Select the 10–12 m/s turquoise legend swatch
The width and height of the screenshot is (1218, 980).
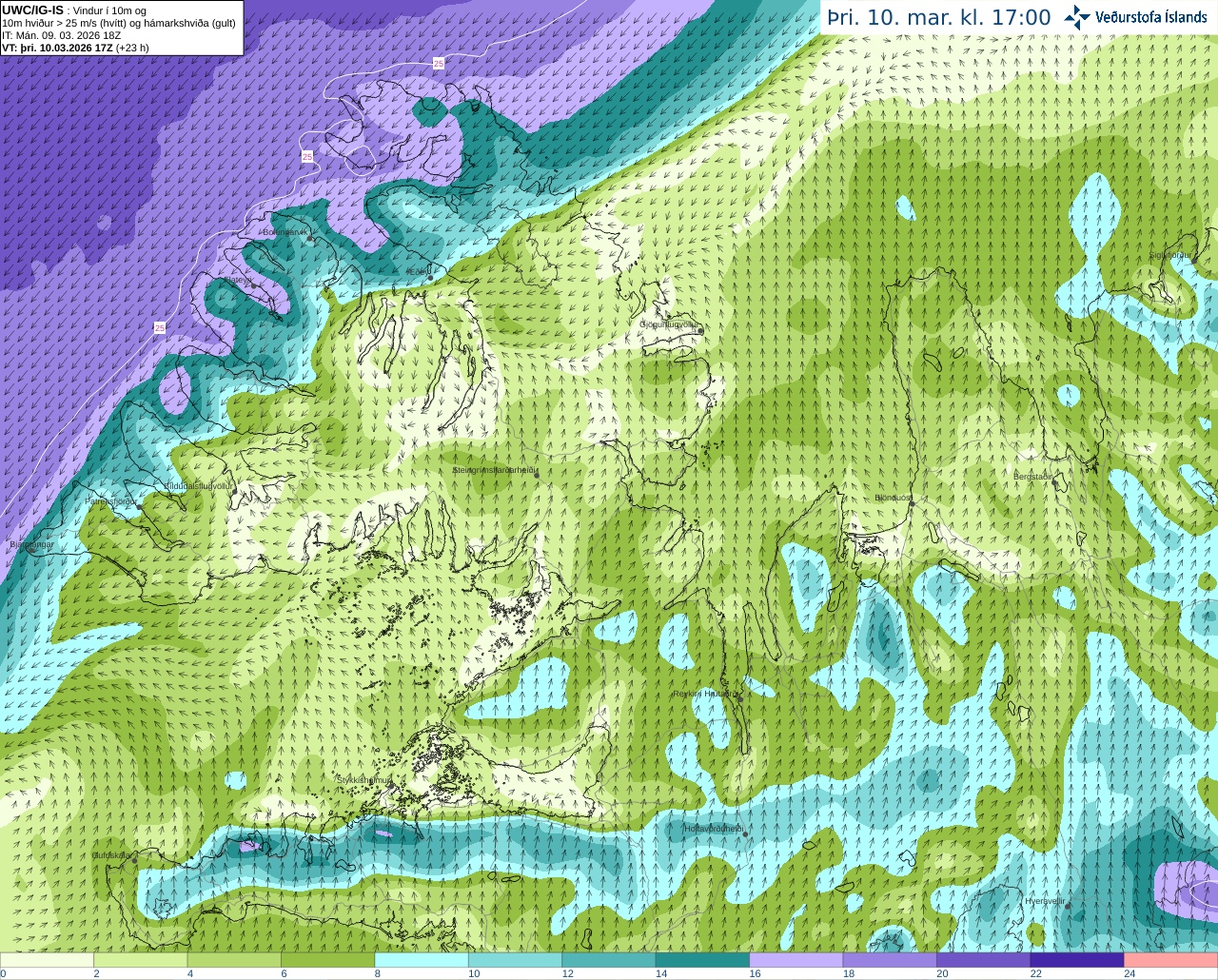tap(515, 959)
